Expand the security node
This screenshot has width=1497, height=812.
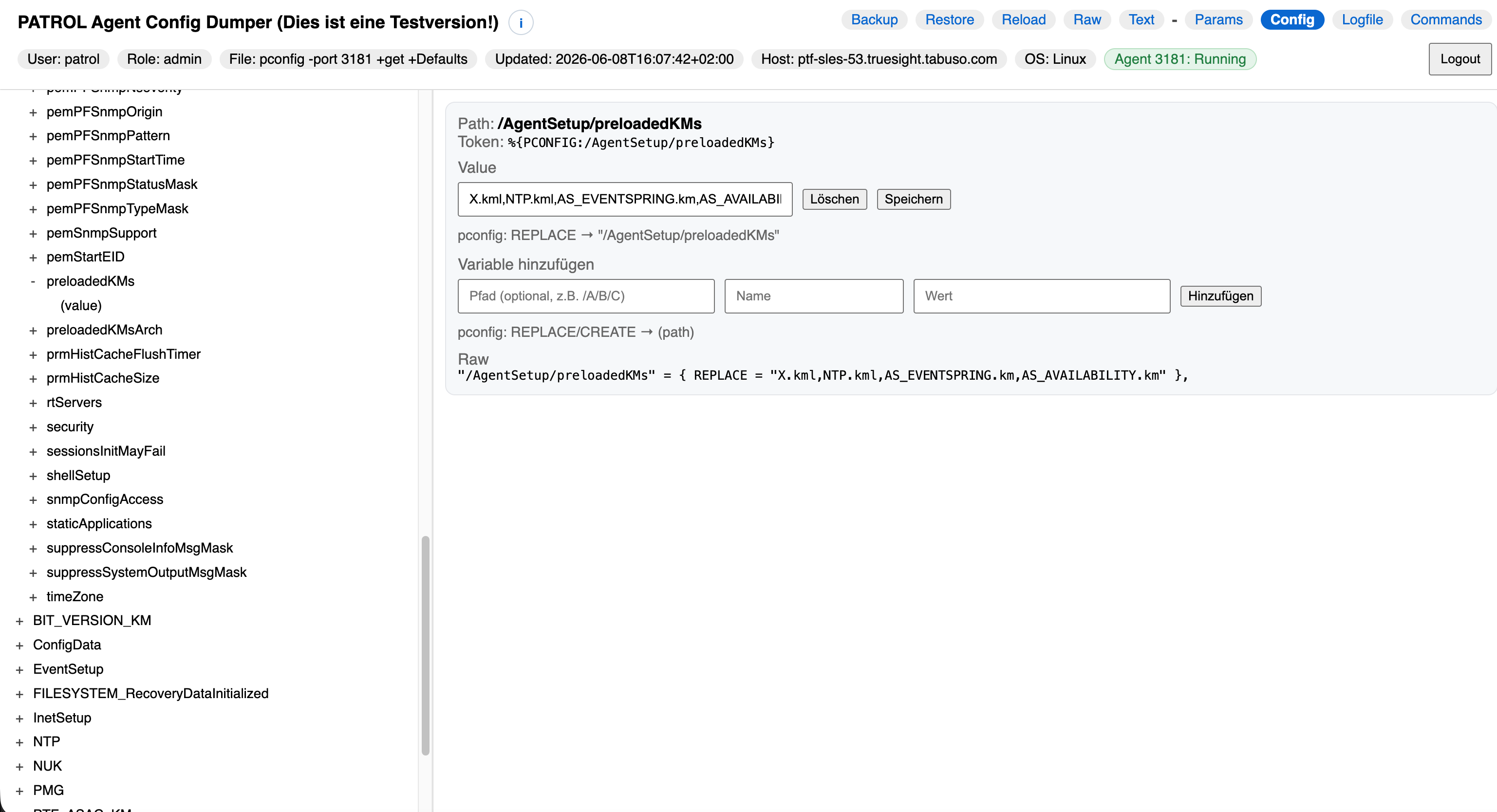tap(33, 428)
